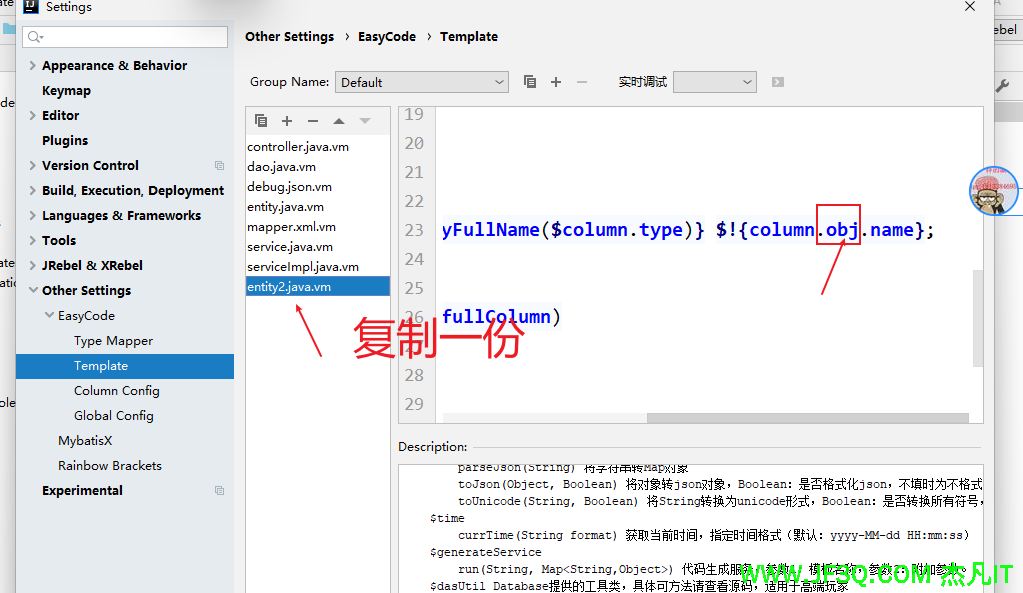Screen dimensions: 1023x593
Task: Add a new template file
Action: [x=287, y=120]
